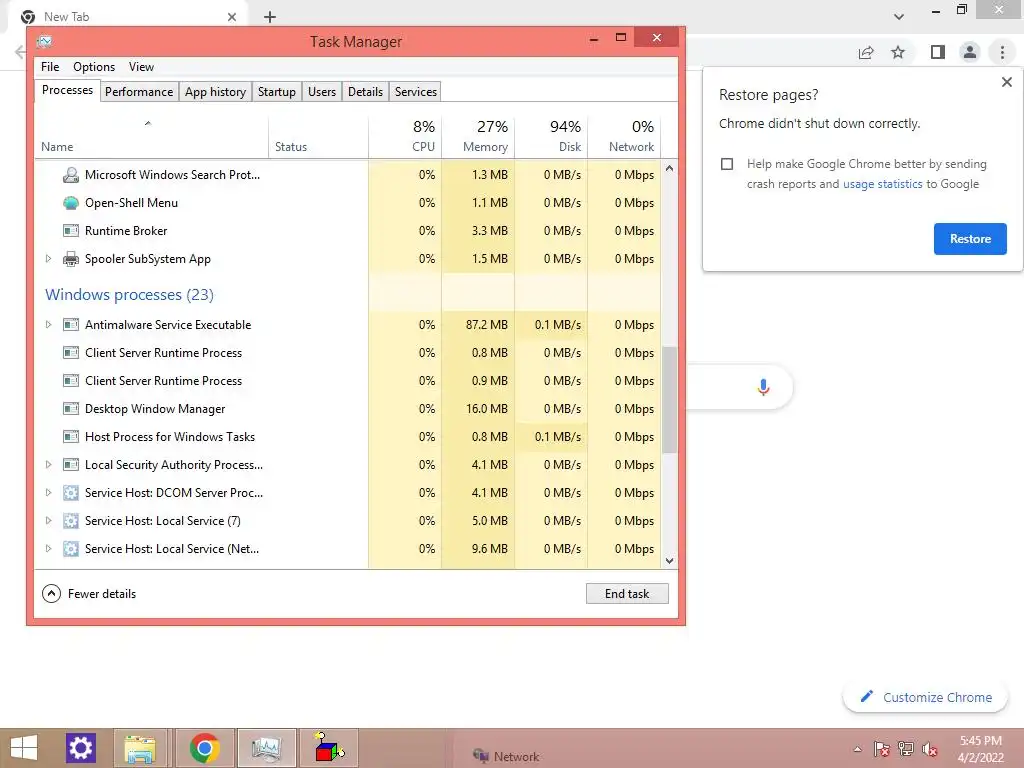Expand the Service Host: DCOM Server row

[48, 493]
